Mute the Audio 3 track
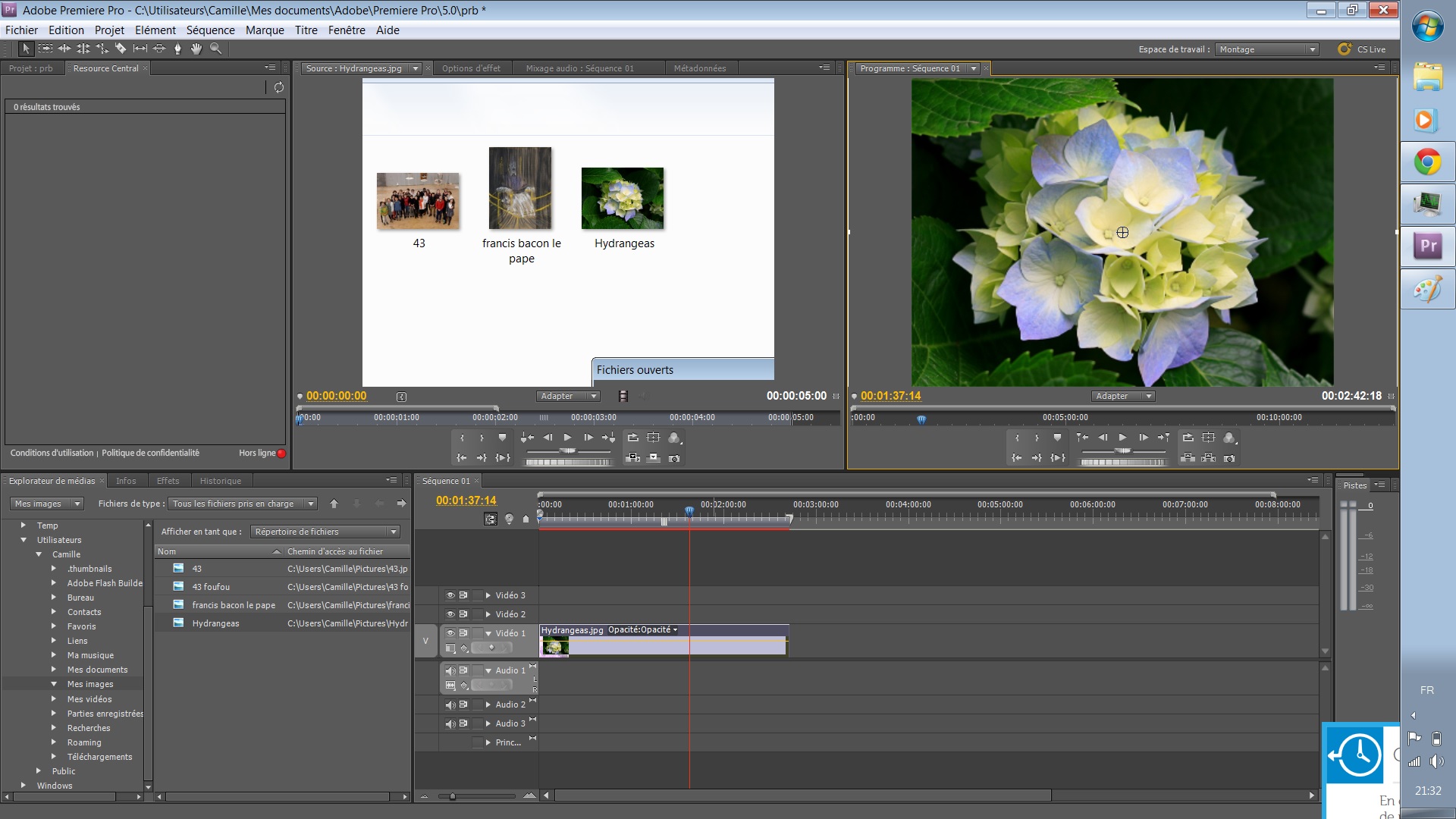 click(450, 723)
